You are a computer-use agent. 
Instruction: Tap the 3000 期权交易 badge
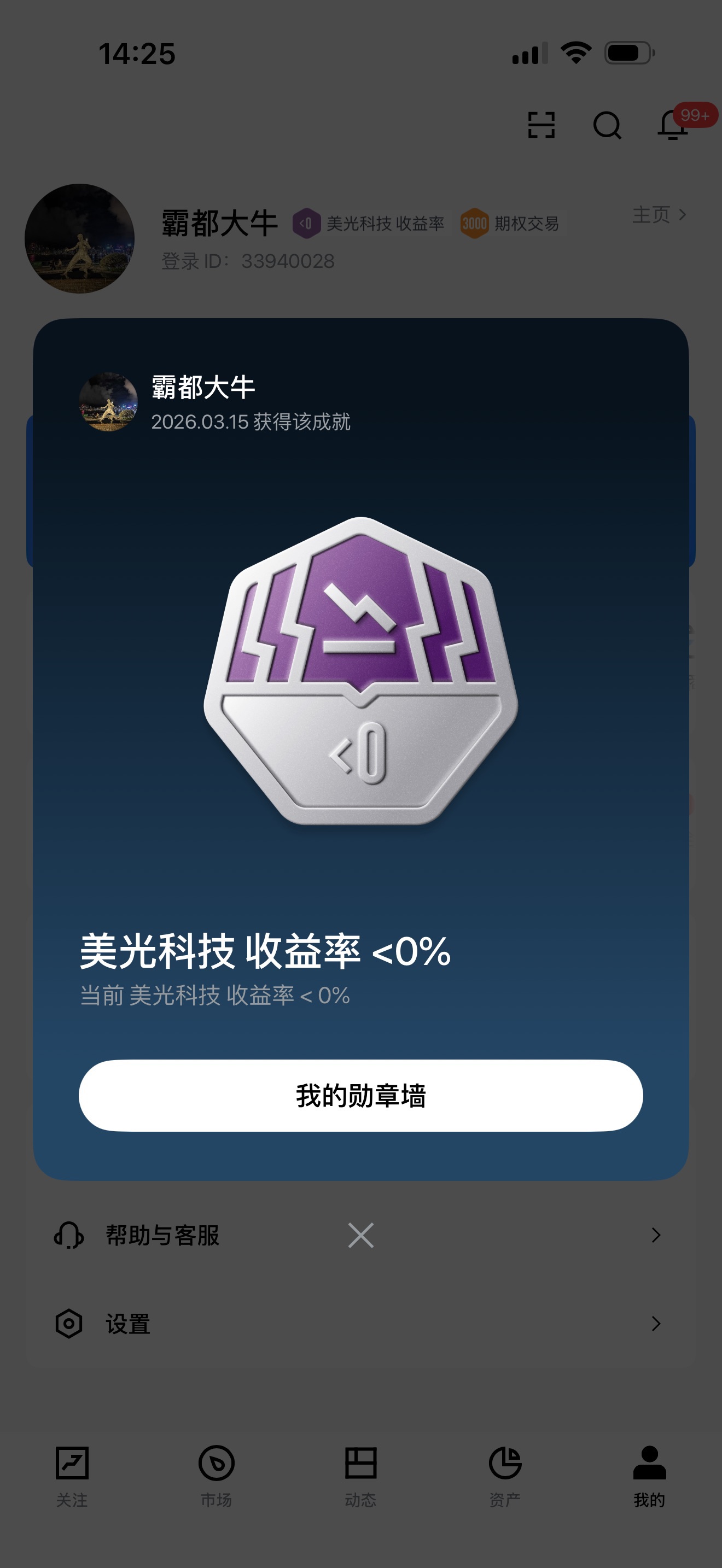(x=510, y=224)
